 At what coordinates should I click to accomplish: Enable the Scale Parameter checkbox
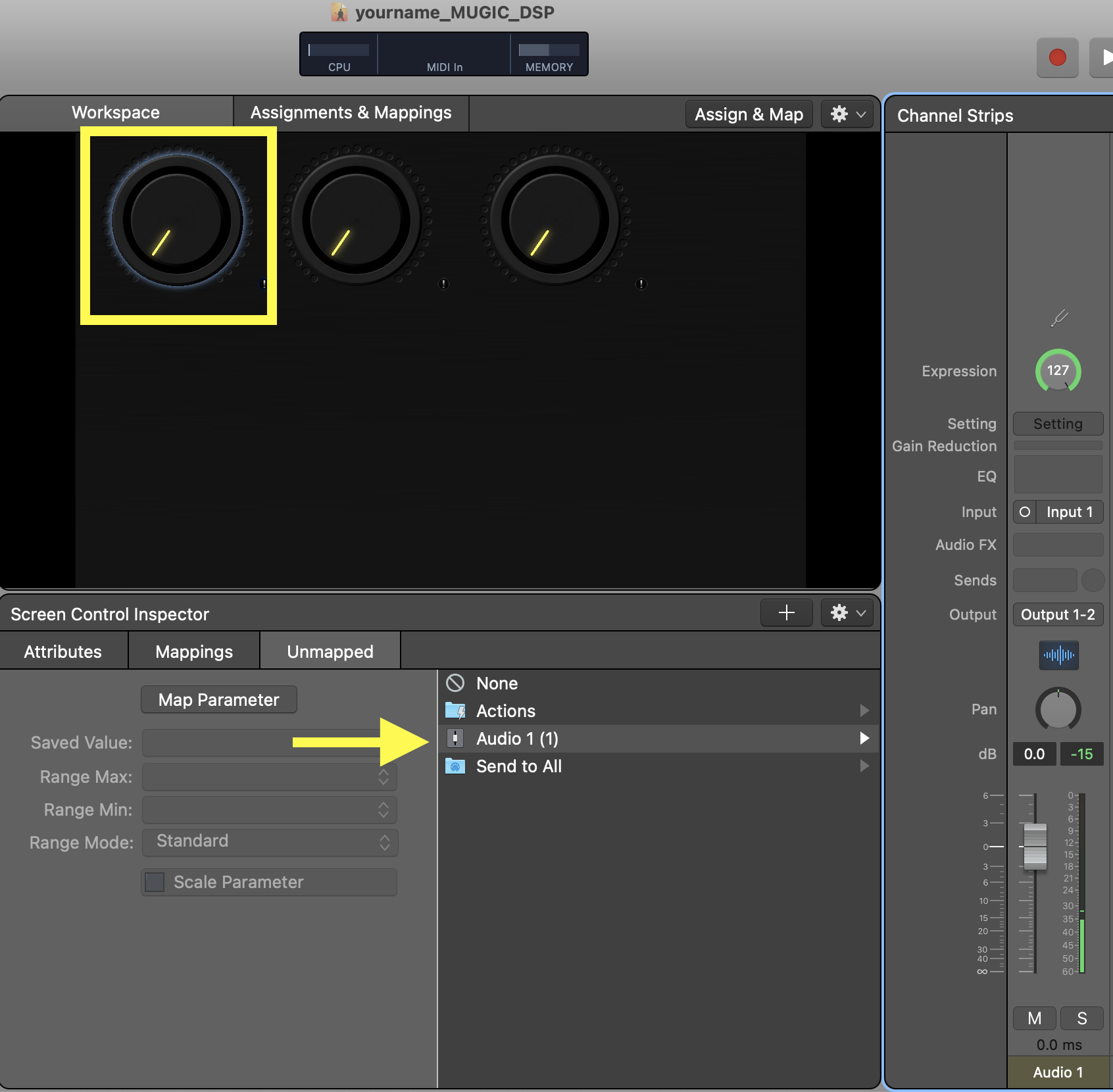coord(155,882)
